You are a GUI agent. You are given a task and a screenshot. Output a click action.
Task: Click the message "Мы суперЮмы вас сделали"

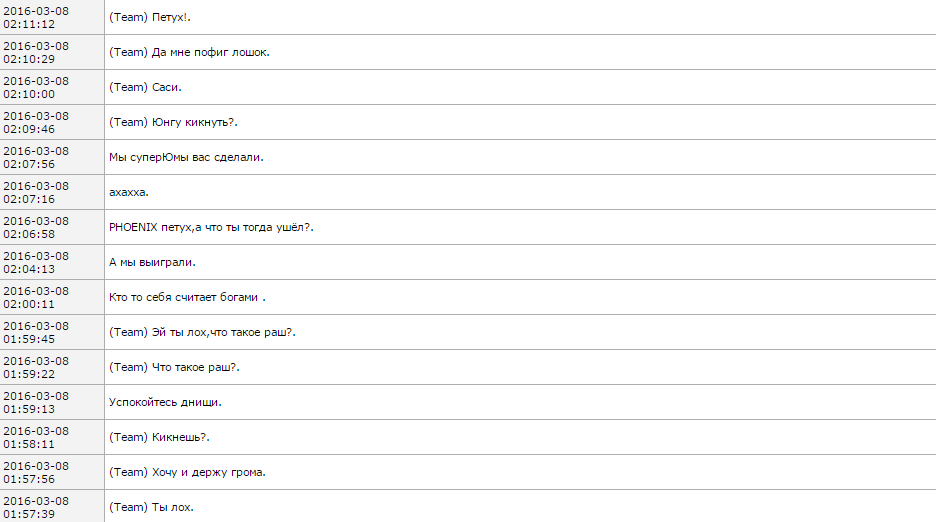tap(186, 157)
